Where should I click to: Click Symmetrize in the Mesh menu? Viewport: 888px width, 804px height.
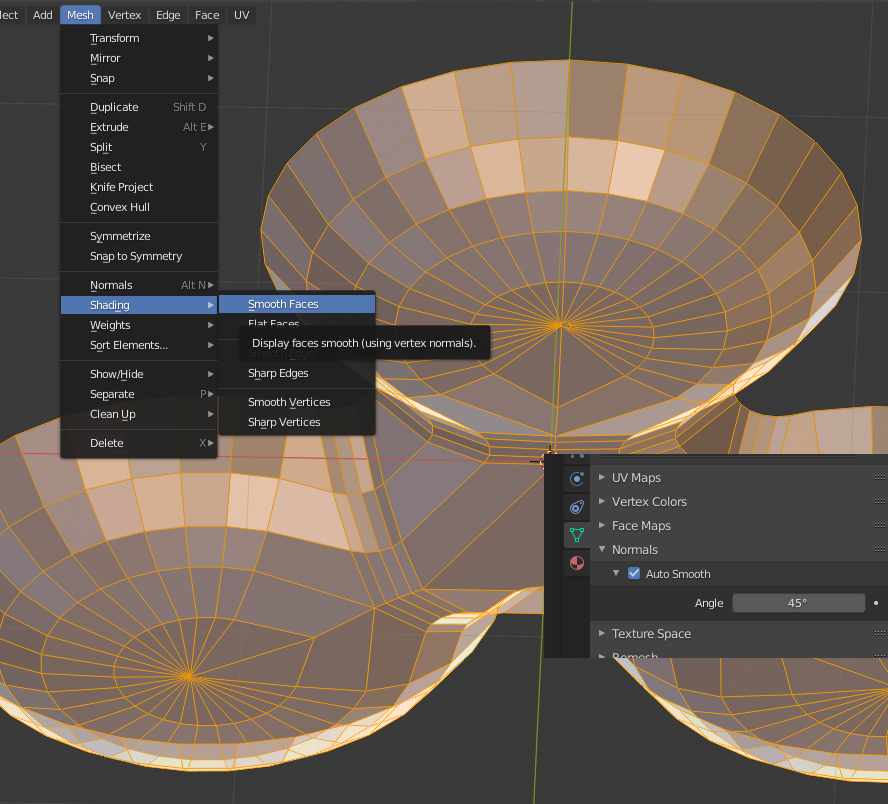coord(120,236)
